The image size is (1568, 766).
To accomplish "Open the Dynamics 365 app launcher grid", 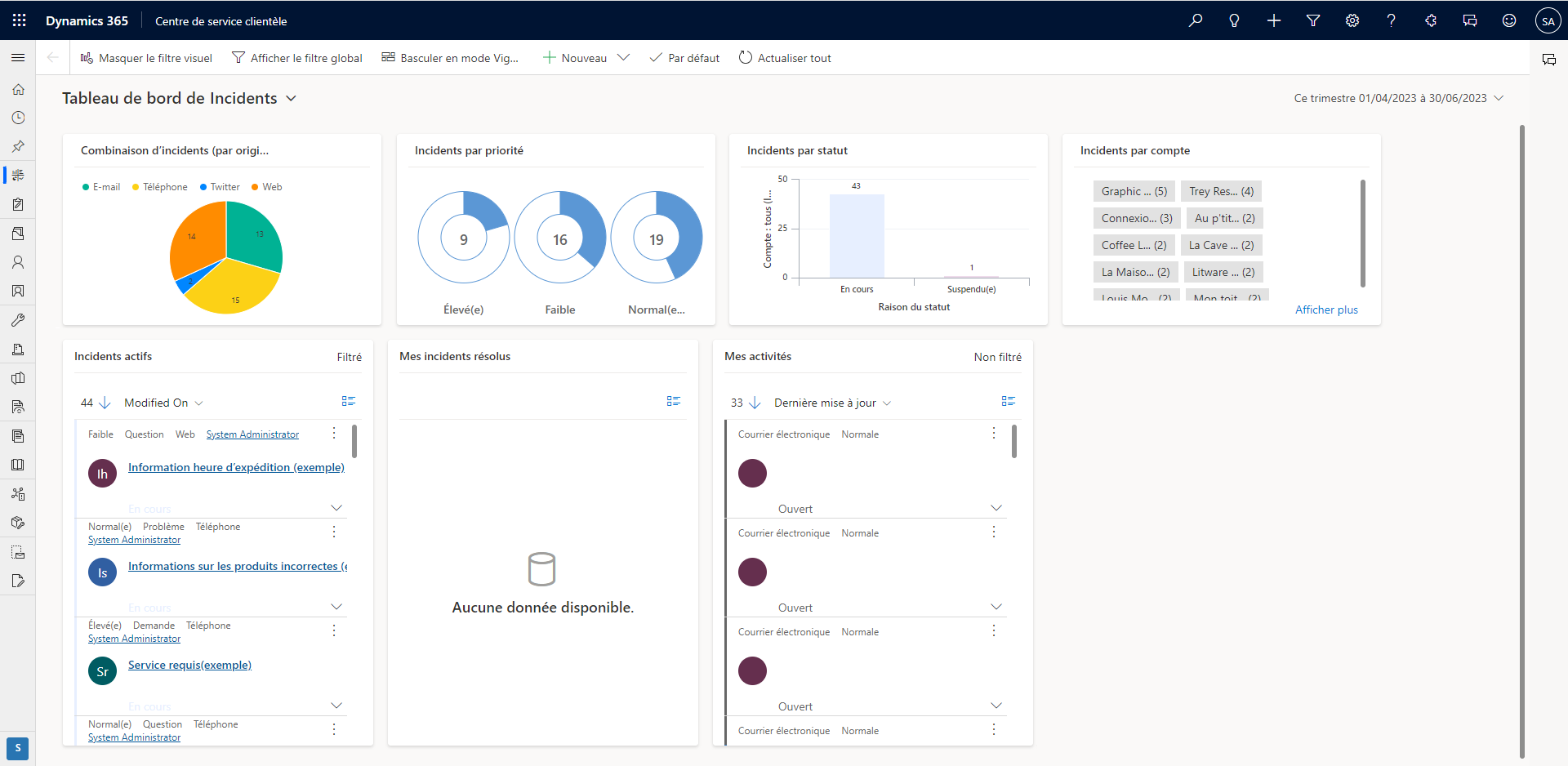I will click(x=20, y=20).
